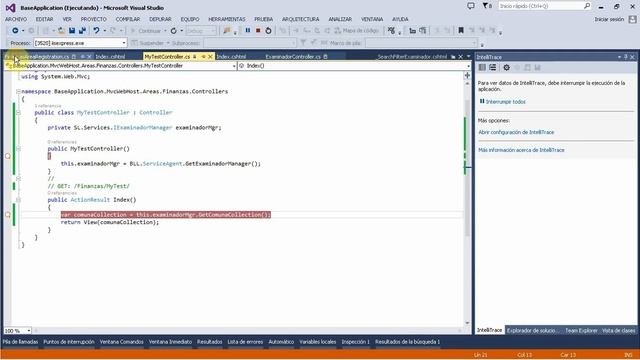Close the MyTestController.cs tab
Viewport: 640px width, 360px height.
coord(211,57)
